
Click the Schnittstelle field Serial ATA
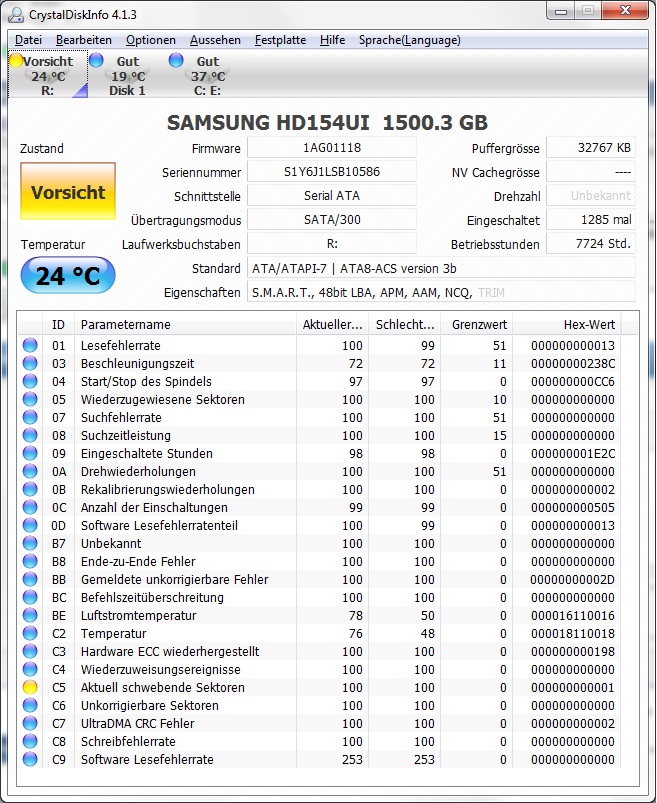(x=332, y=196)
